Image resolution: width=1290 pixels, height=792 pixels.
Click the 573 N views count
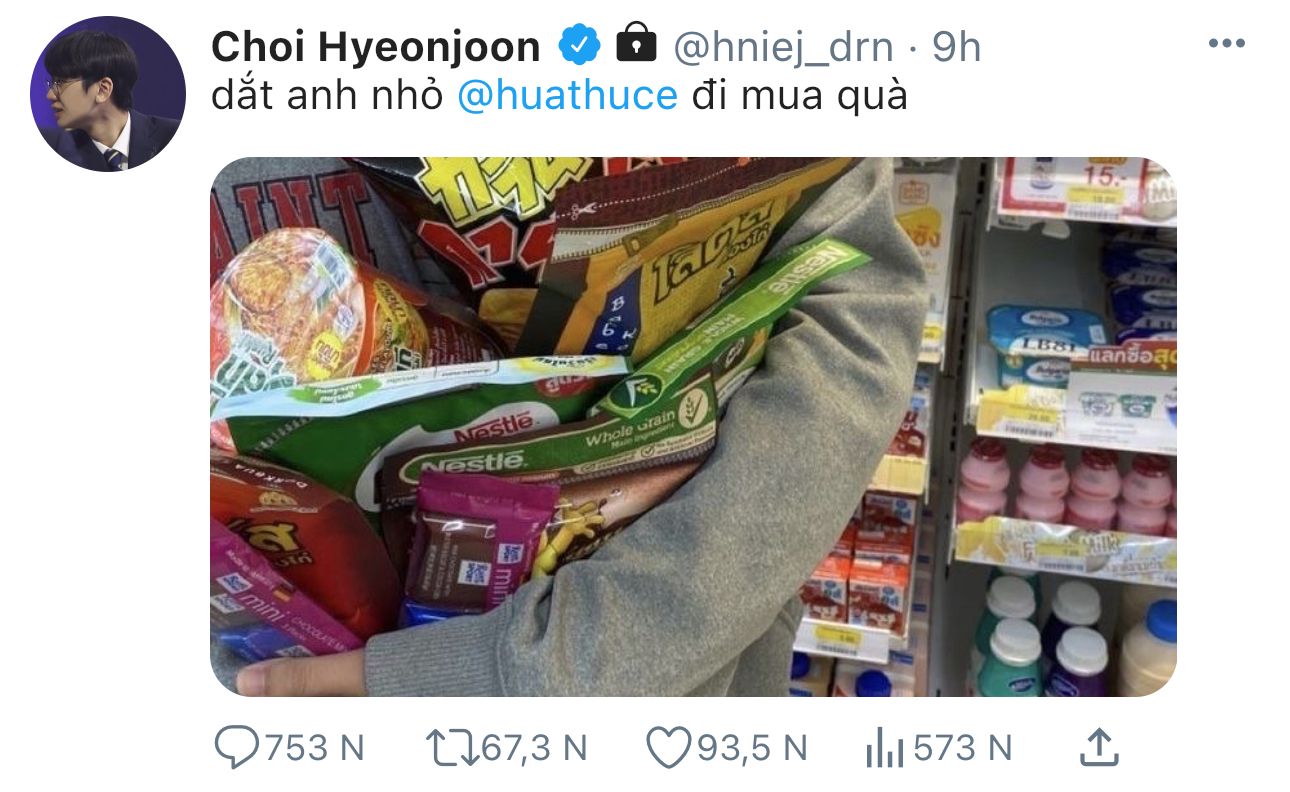click(963, 747)
